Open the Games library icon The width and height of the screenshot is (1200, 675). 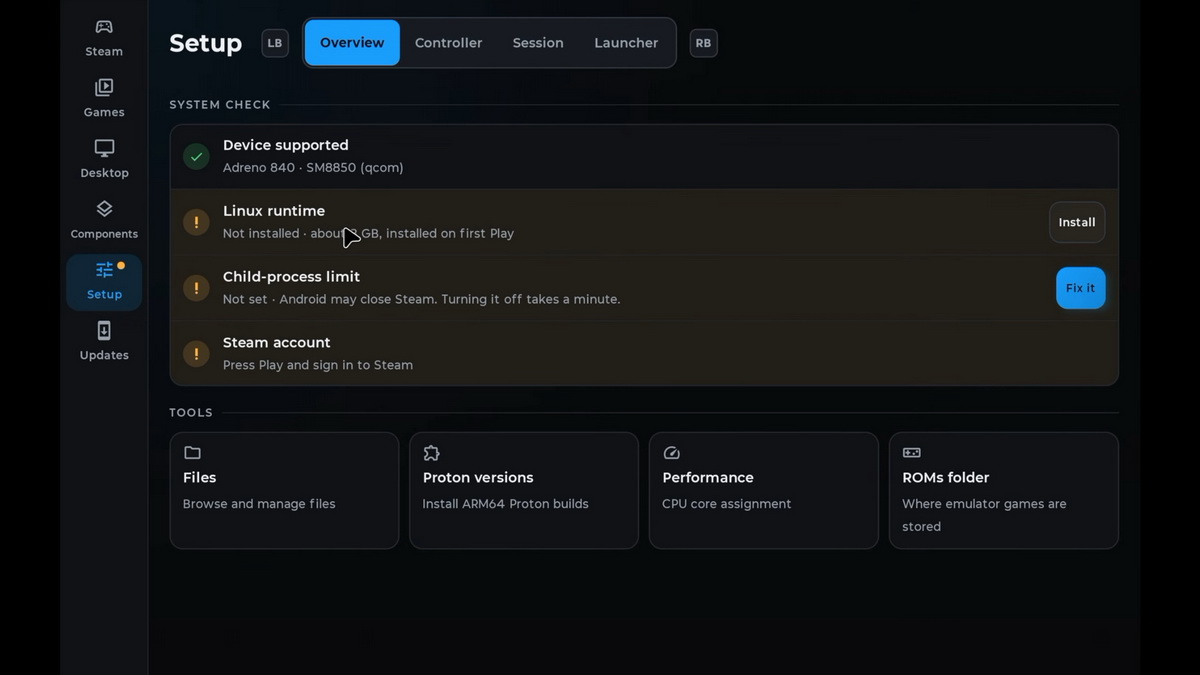coord(104,87)
